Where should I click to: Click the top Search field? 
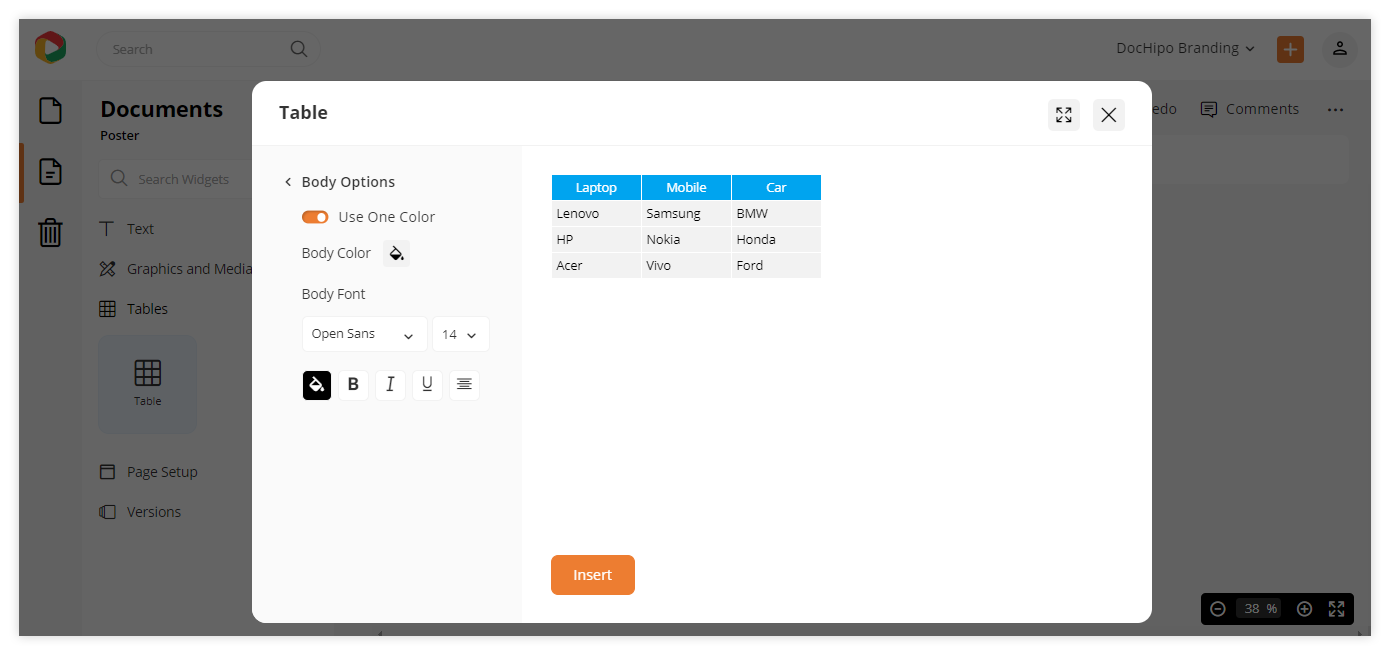(x=208, y=49)
